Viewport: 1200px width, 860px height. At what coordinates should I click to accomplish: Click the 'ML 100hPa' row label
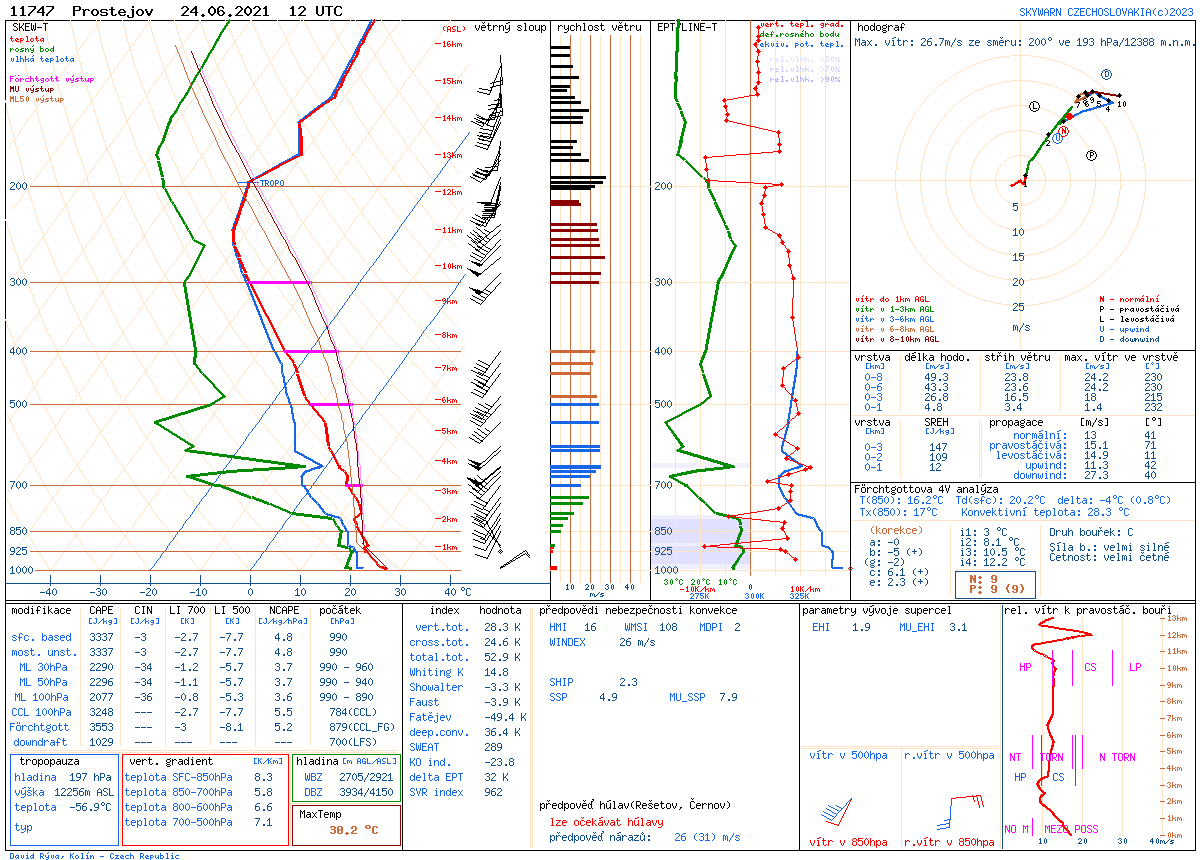click(43, 697)
